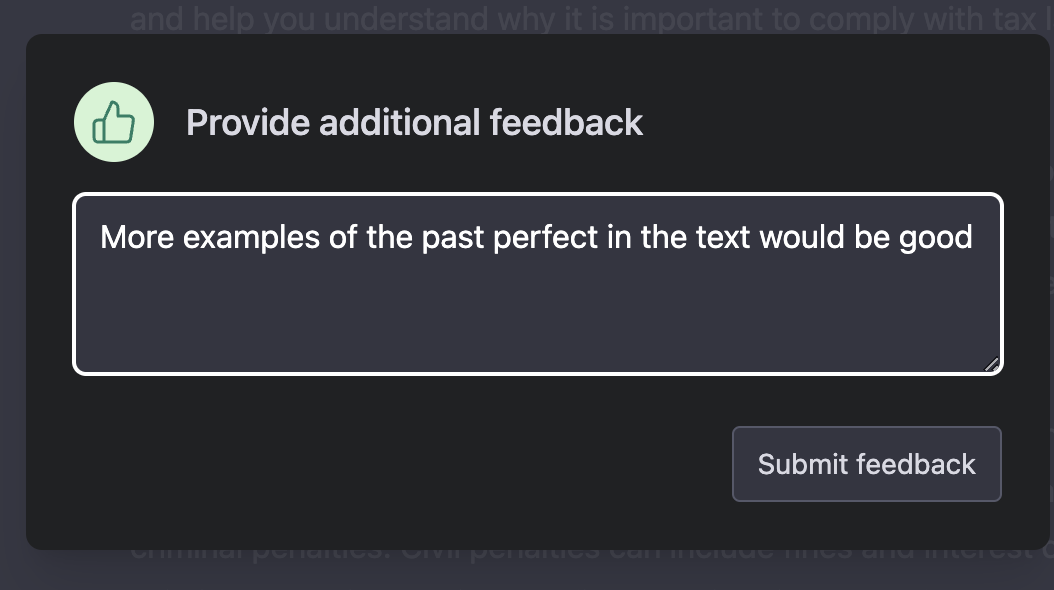Click the green thumbs-up icon
The height and width of the screenshot is (590, 1054).
click(114, 122)
